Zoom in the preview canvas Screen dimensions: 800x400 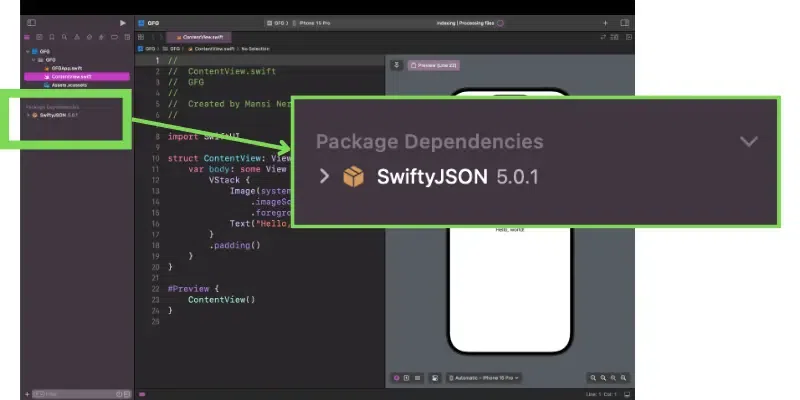tap(623, 378)
